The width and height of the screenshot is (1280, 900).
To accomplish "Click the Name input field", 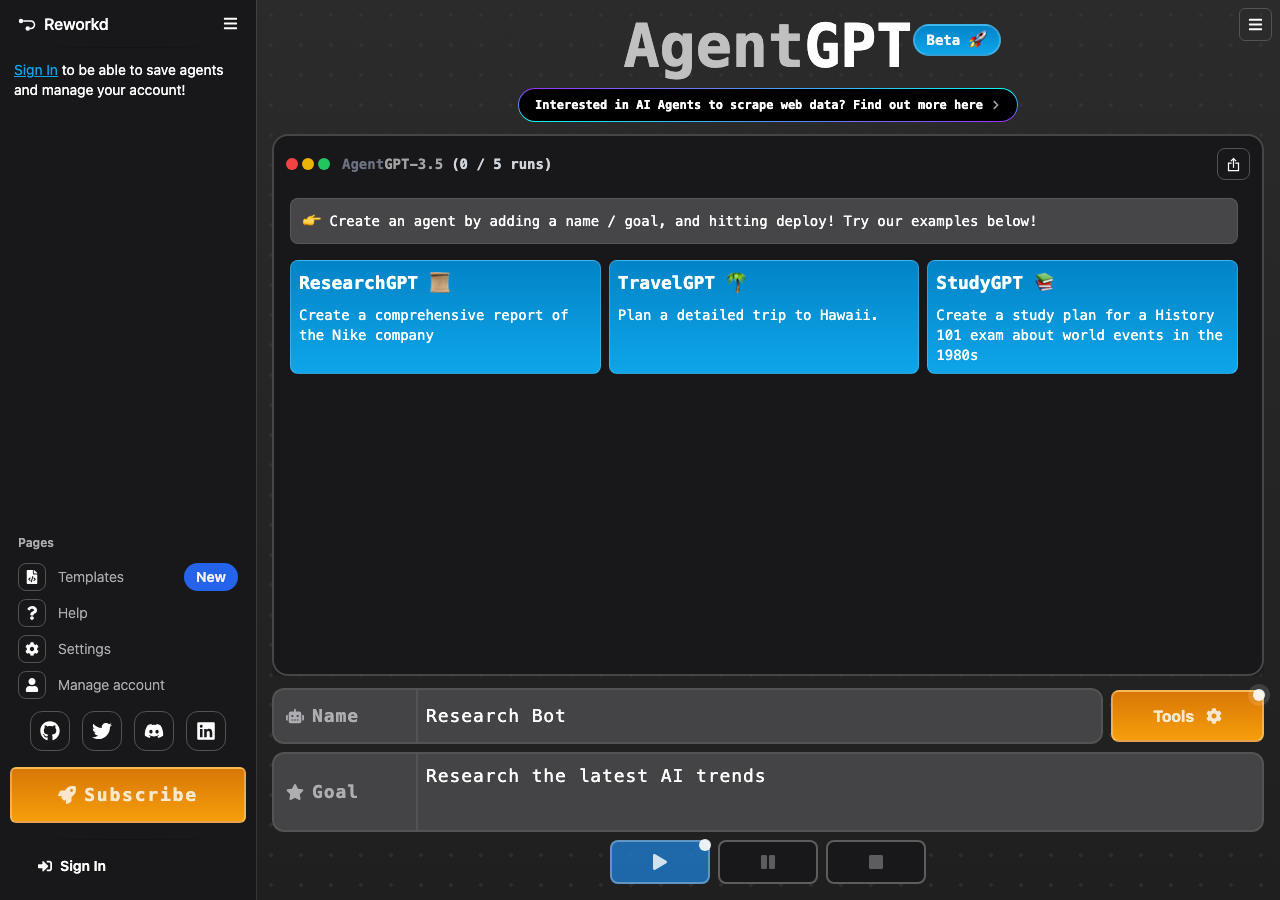I will (x=759, y=716).
